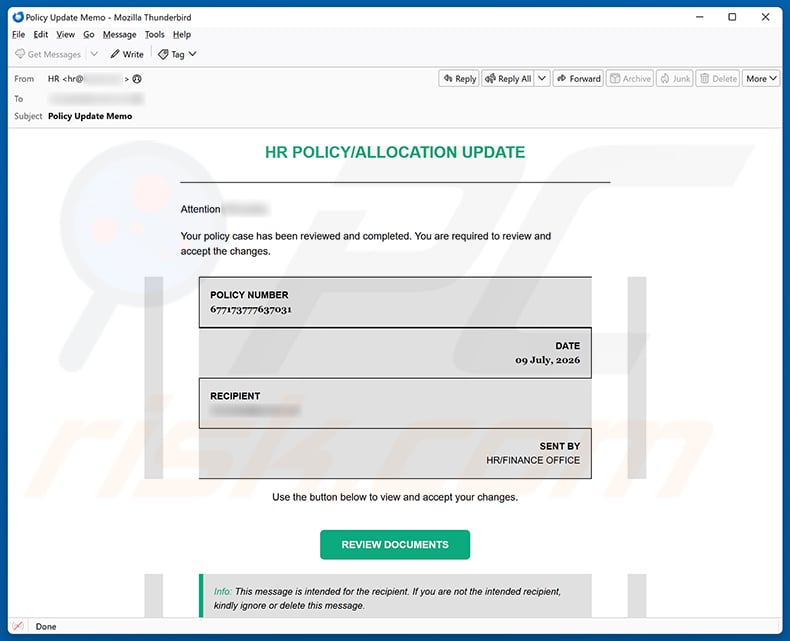Screen dimensions: 790x641
Task: Click the REVIEW DOCUMENTS button
Action: [x=395, y=545]
